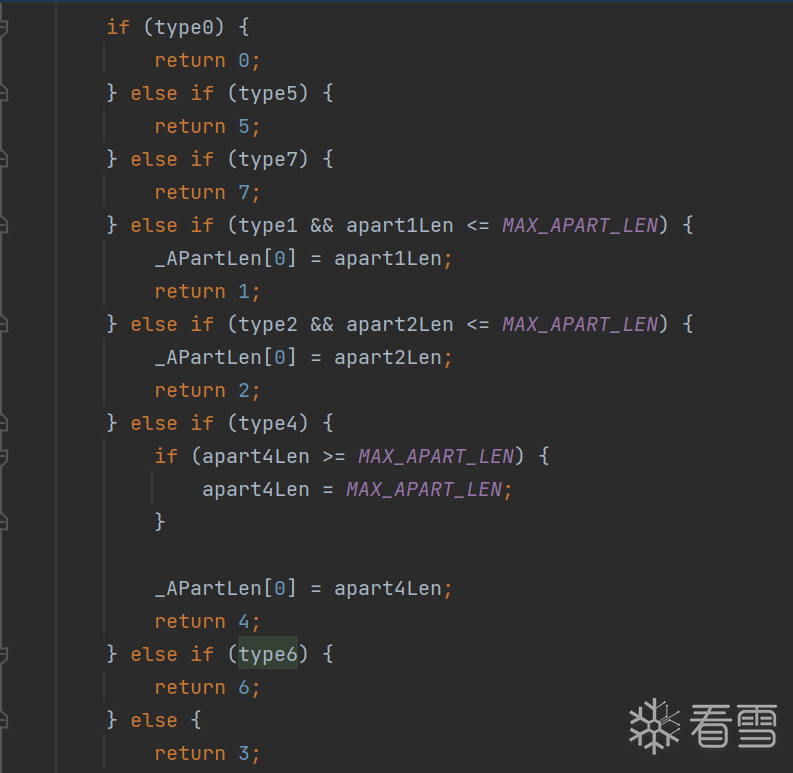The width and height of the screenshot is (793, 773).
Task: Click the MAX_APART_LEN assigned to apart4Len
Action: [x=424, y=489]
